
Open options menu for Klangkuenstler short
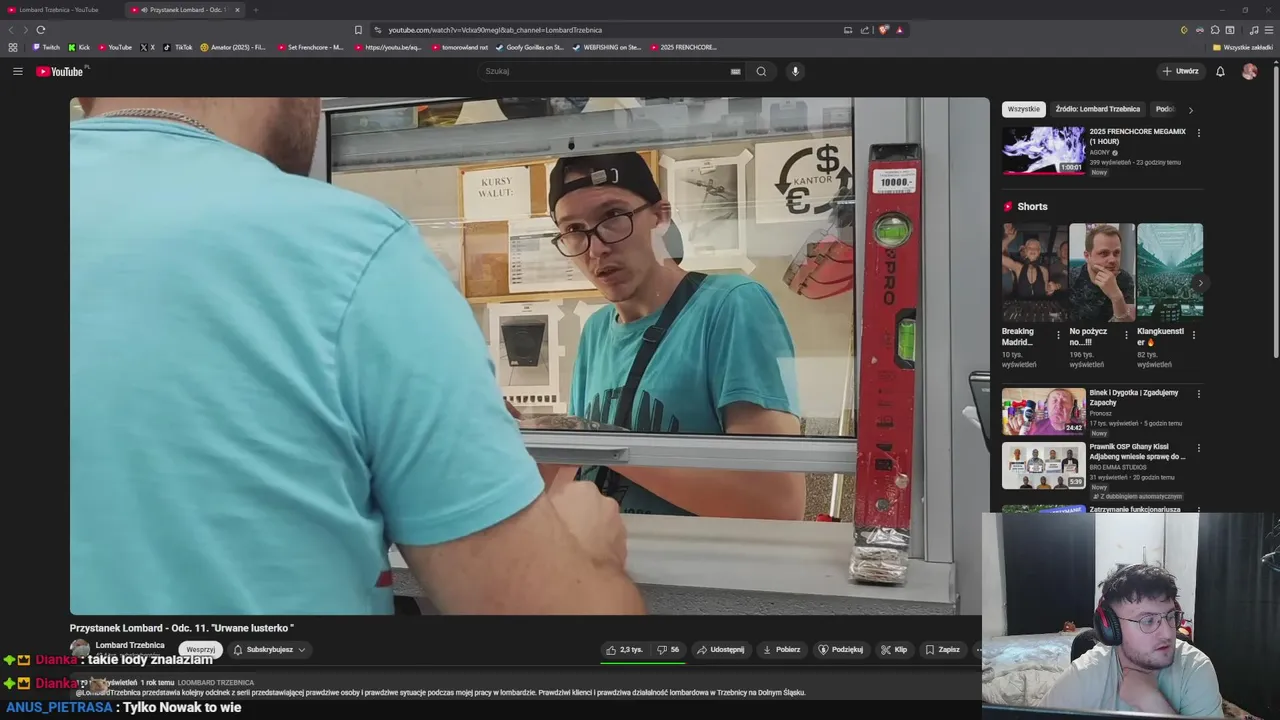click(x=1193, y=335)
